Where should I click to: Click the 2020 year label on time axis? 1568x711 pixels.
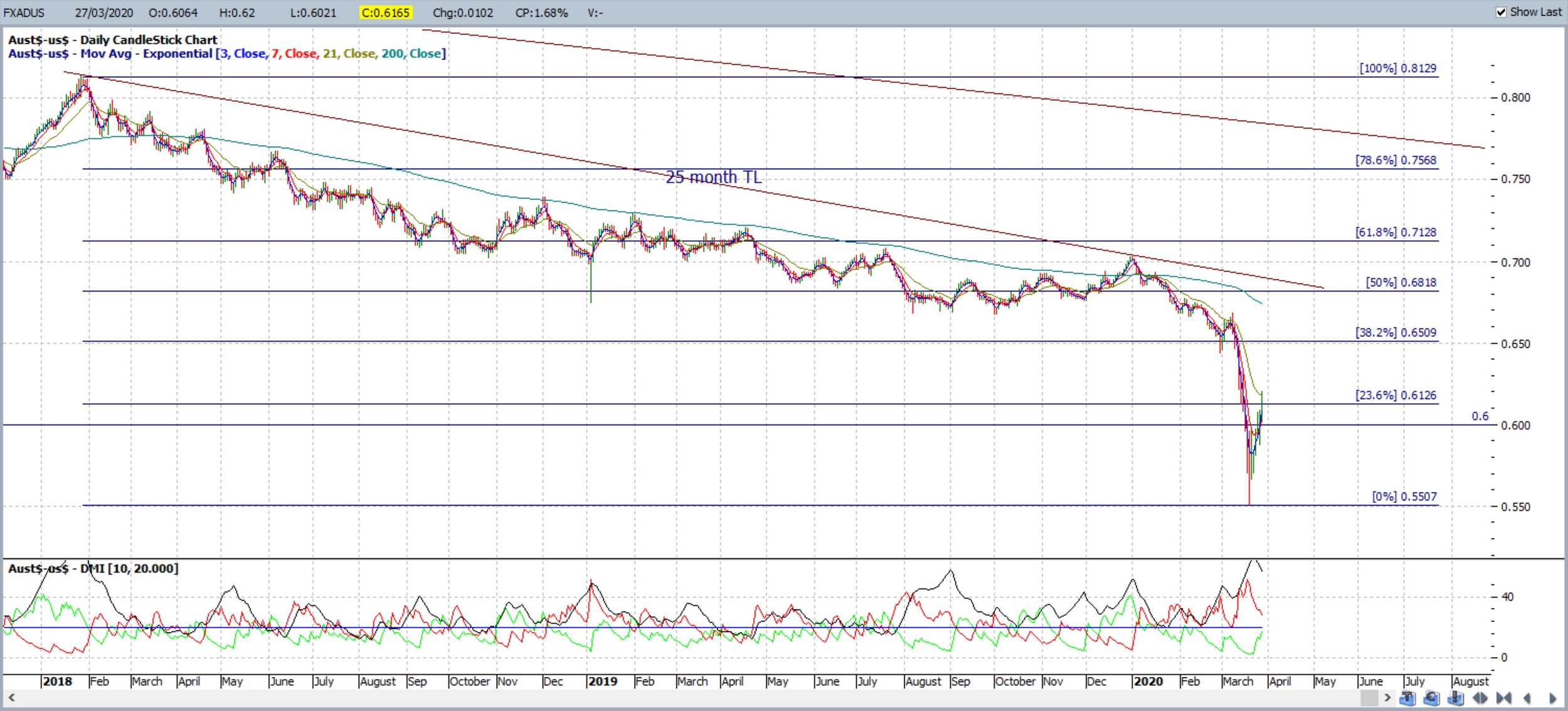(x=1148, y=682)
